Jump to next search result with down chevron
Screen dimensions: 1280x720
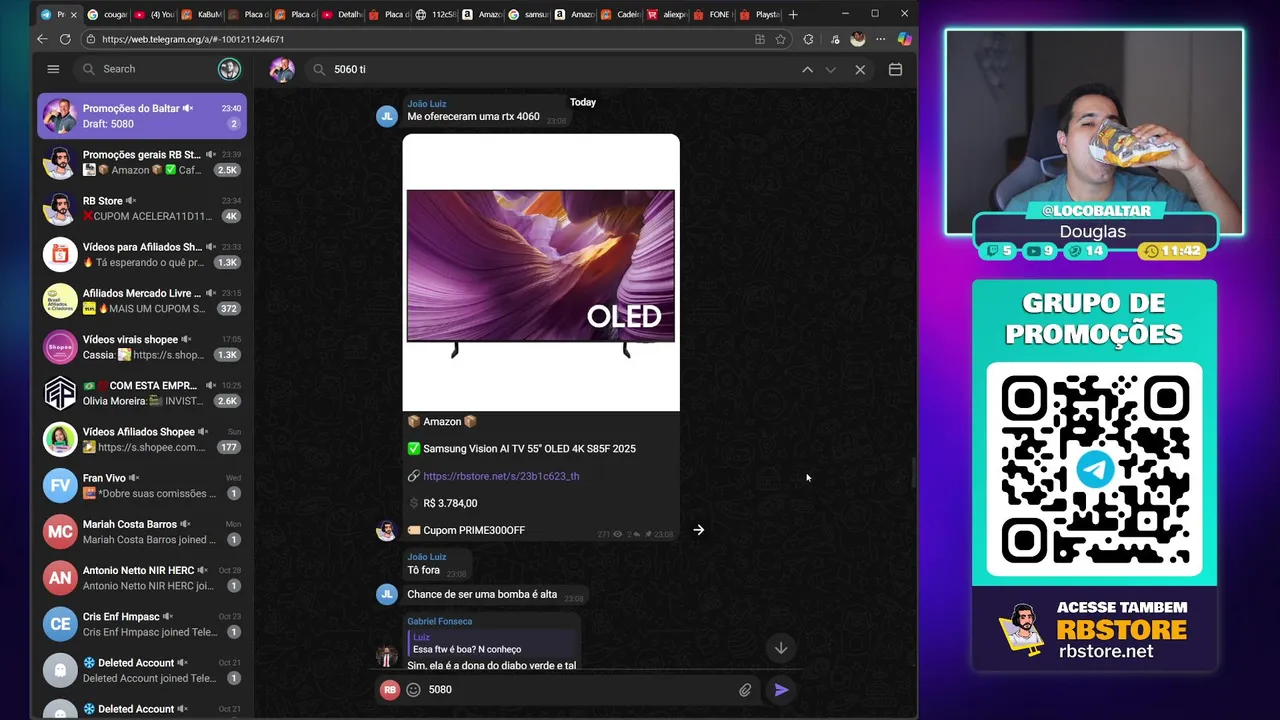pos(830,70)
